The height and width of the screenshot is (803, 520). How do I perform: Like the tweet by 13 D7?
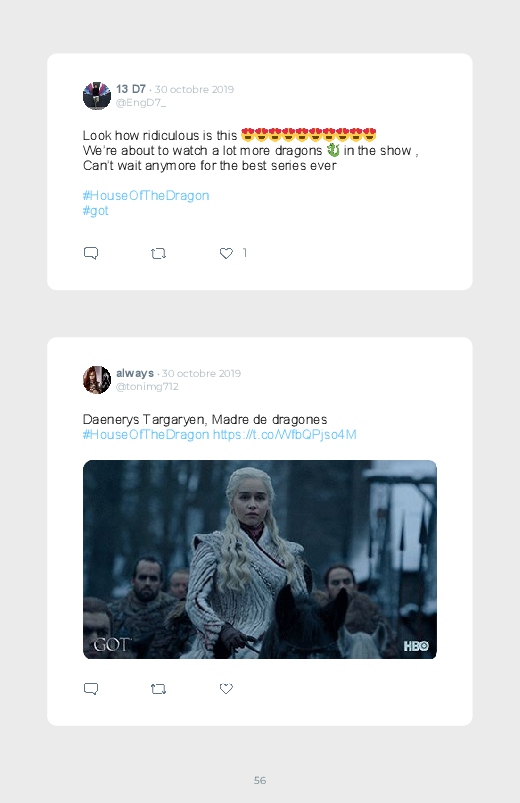click(x=226, y=253)
